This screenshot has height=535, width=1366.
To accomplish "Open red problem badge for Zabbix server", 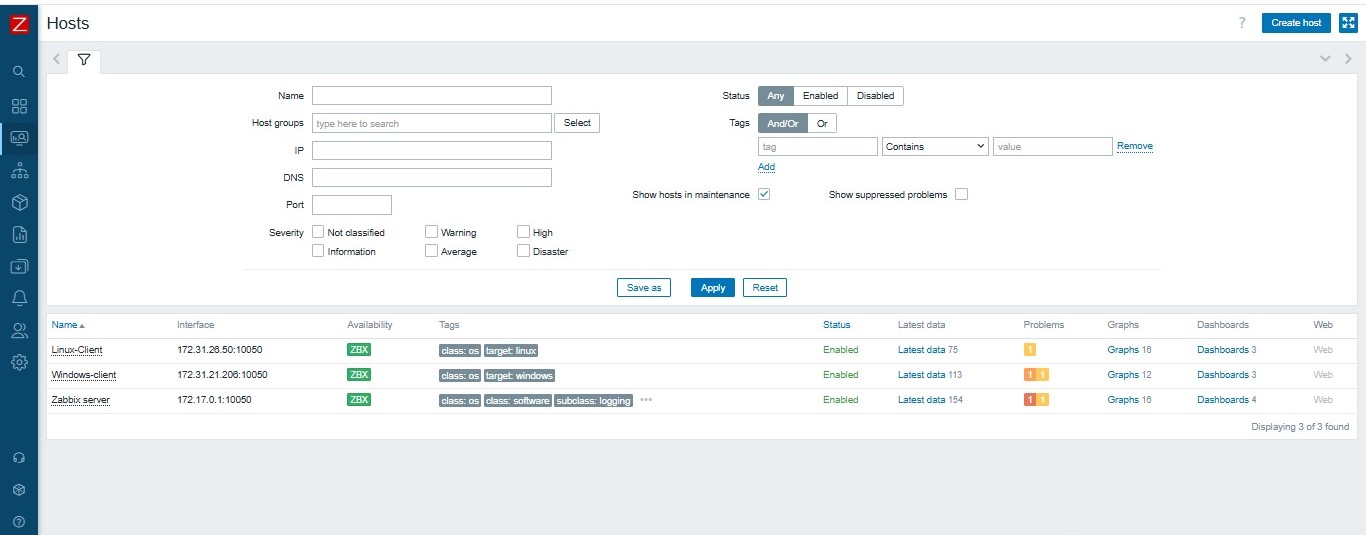I will [x=1030, y=400].
